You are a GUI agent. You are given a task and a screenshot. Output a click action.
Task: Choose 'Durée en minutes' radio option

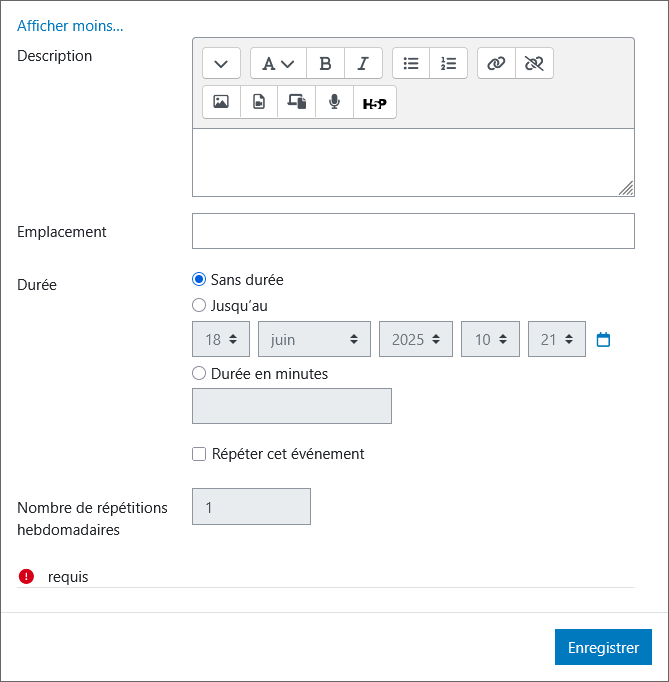199,374
